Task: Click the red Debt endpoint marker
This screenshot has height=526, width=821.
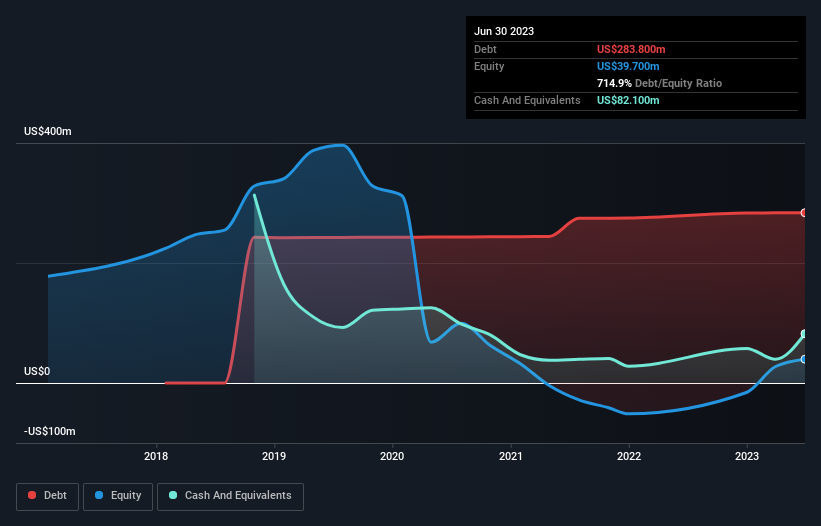Action: [x=804, y=213]
